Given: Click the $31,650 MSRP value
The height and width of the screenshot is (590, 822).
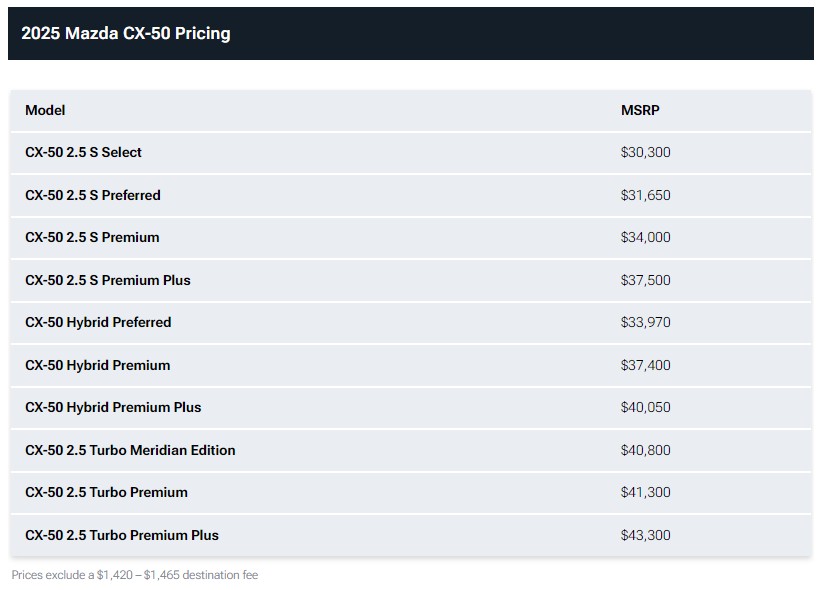Looking at the screenshot, I should click(645, 195).
